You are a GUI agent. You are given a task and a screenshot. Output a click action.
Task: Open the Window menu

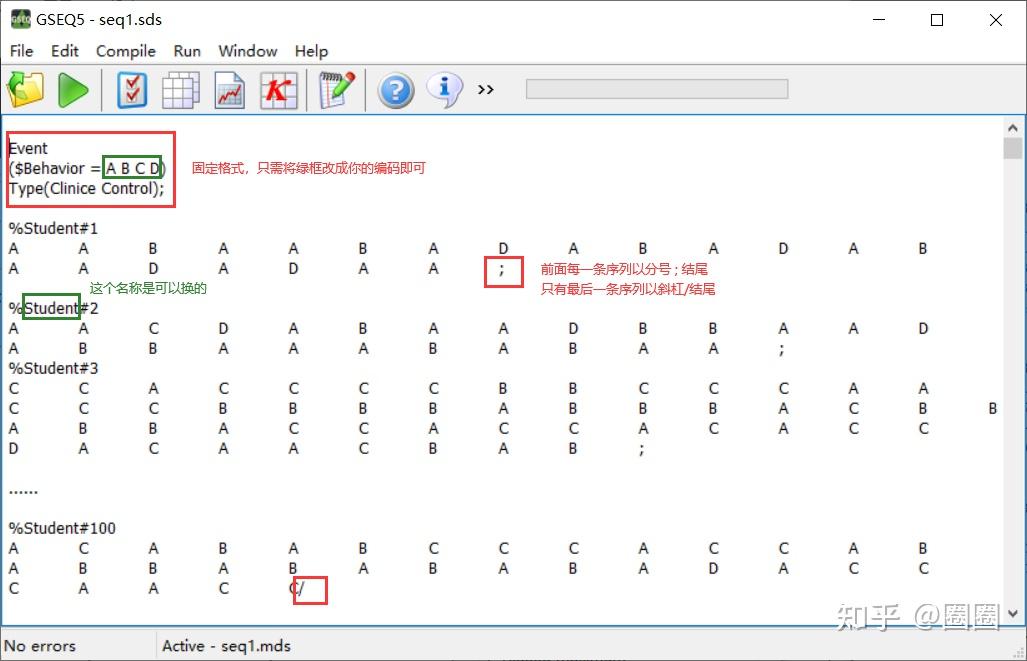[x=246, y=51]
